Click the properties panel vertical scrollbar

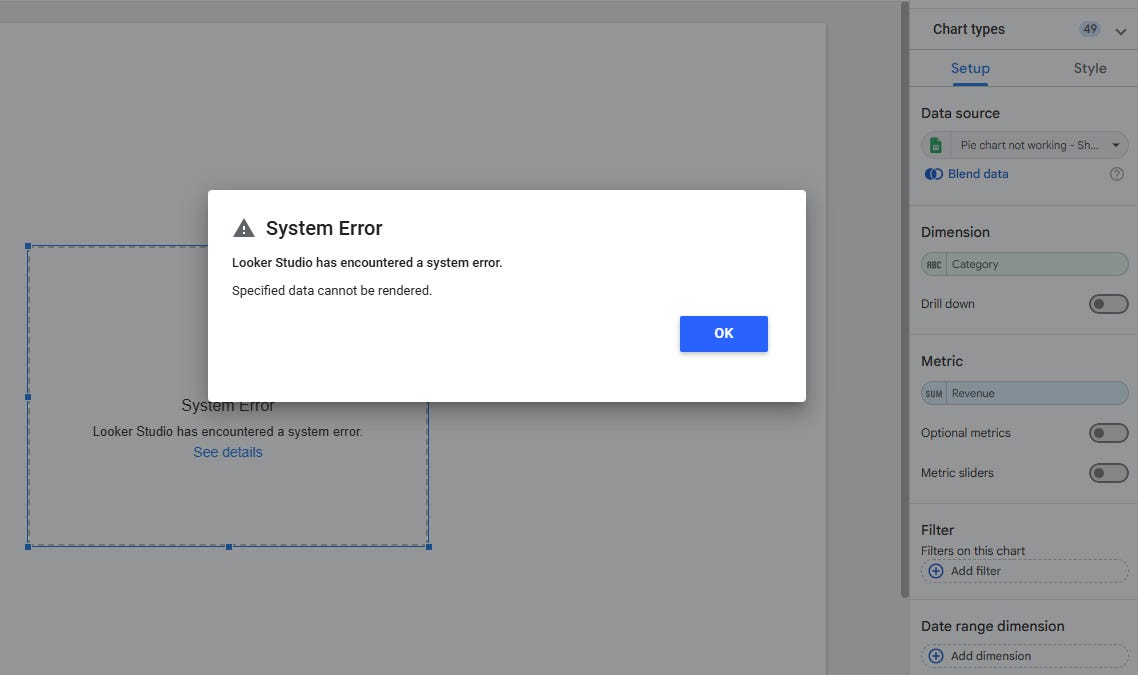coord(904,299)
